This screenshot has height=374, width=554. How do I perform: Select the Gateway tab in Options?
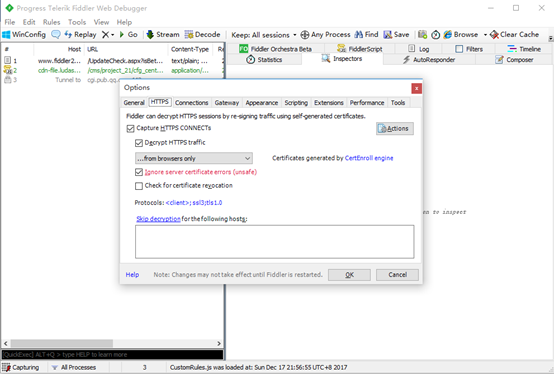(x=227, y=102)
